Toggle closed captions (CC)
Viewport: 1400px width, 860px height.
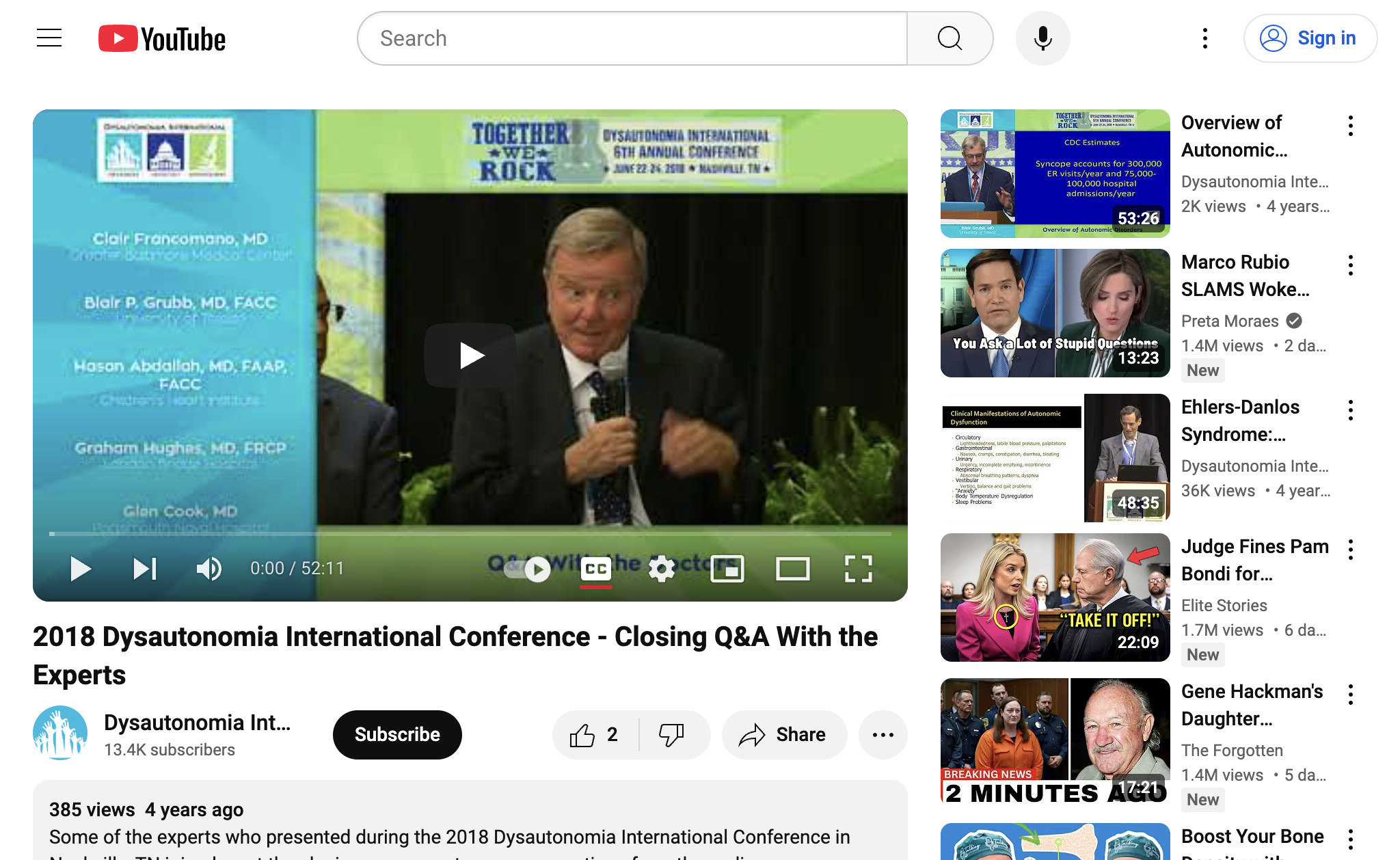tap(595, 568)
